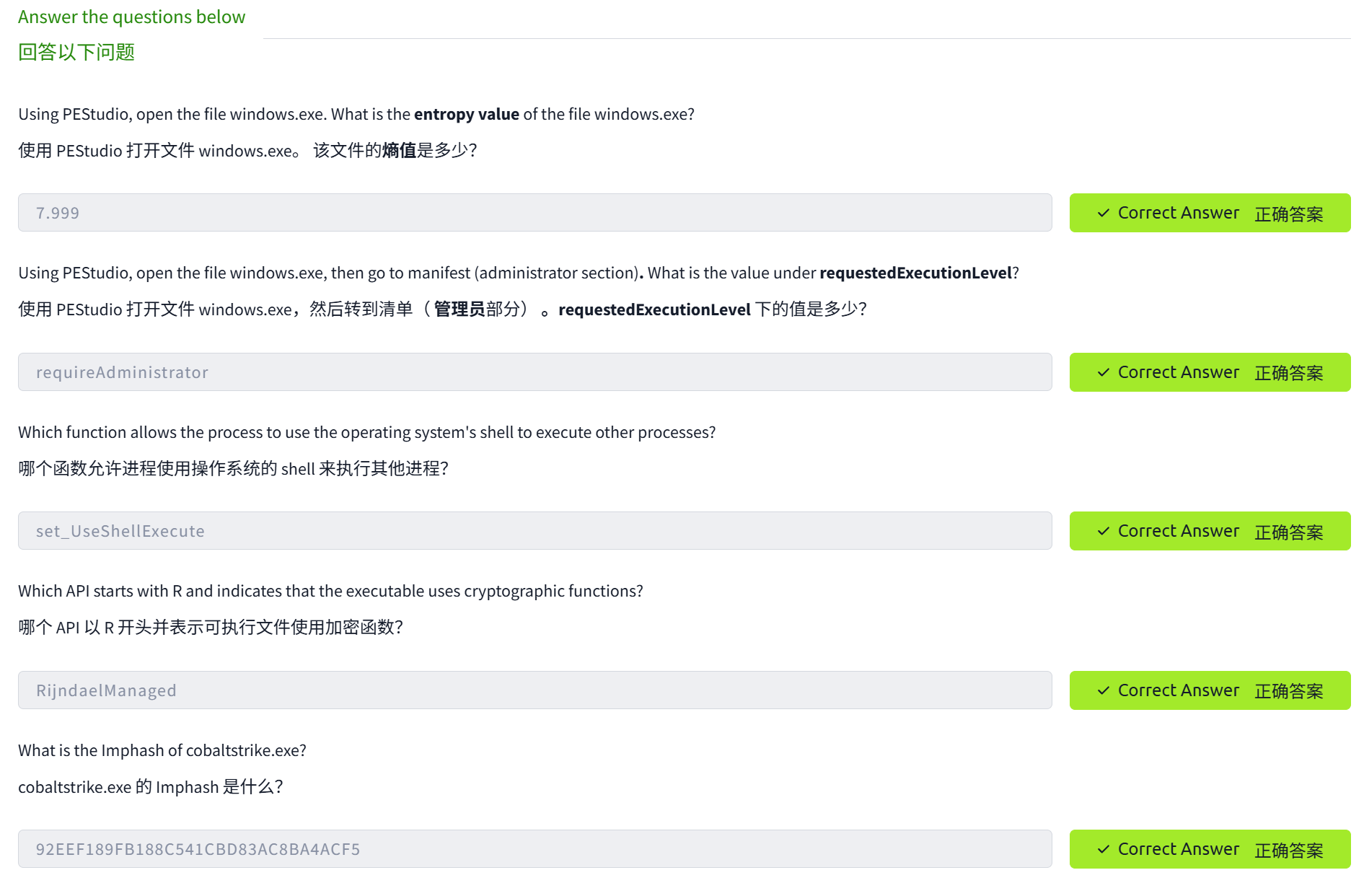The image size is (1364, 896).
Task: Click the checkmark icon on the entropy question's answer button
Action: [1103, 213]
